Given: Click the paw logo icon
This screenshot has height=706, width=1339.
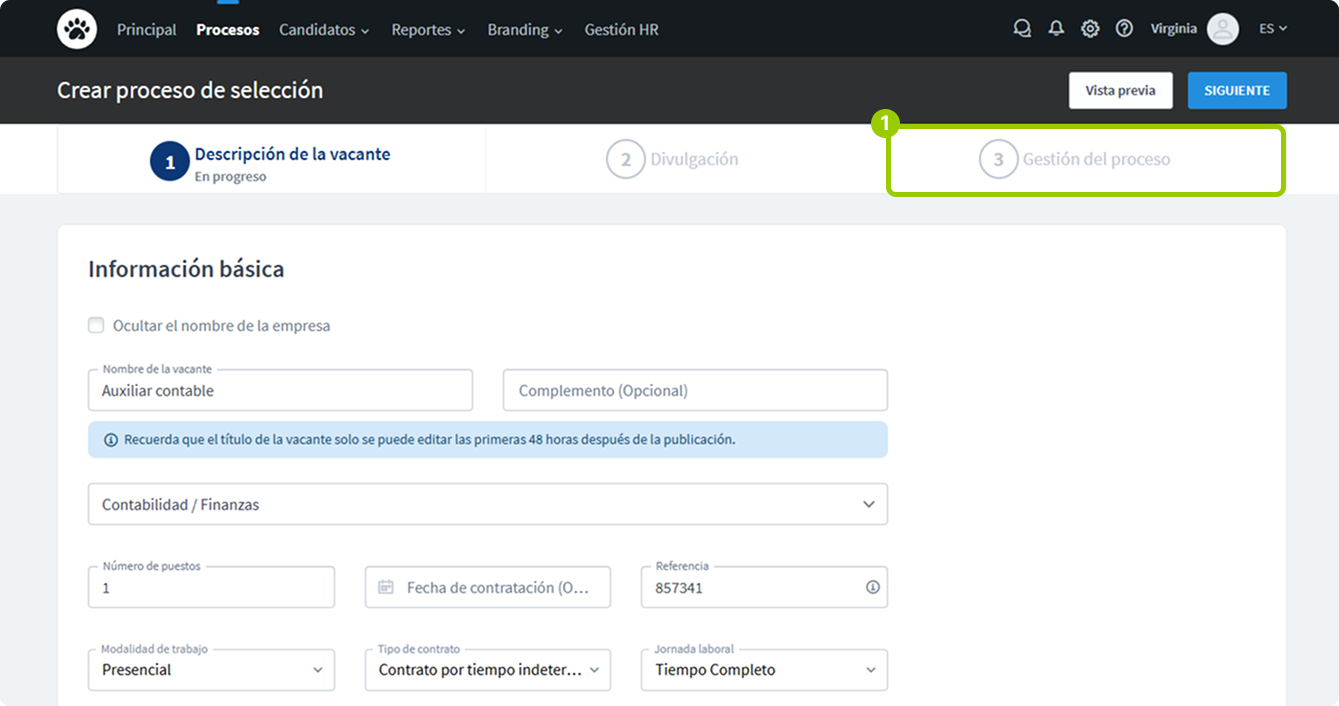Looking at the screenshot, I should point(77,29).
